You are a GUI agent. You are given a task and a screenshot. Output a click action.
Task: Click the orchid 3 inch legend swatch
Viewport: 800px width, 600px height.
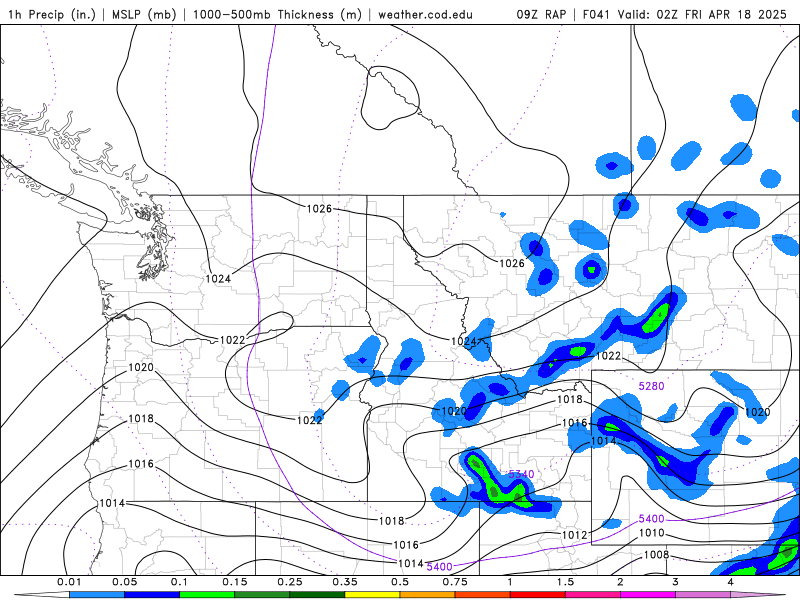click(x=703, y=595)
